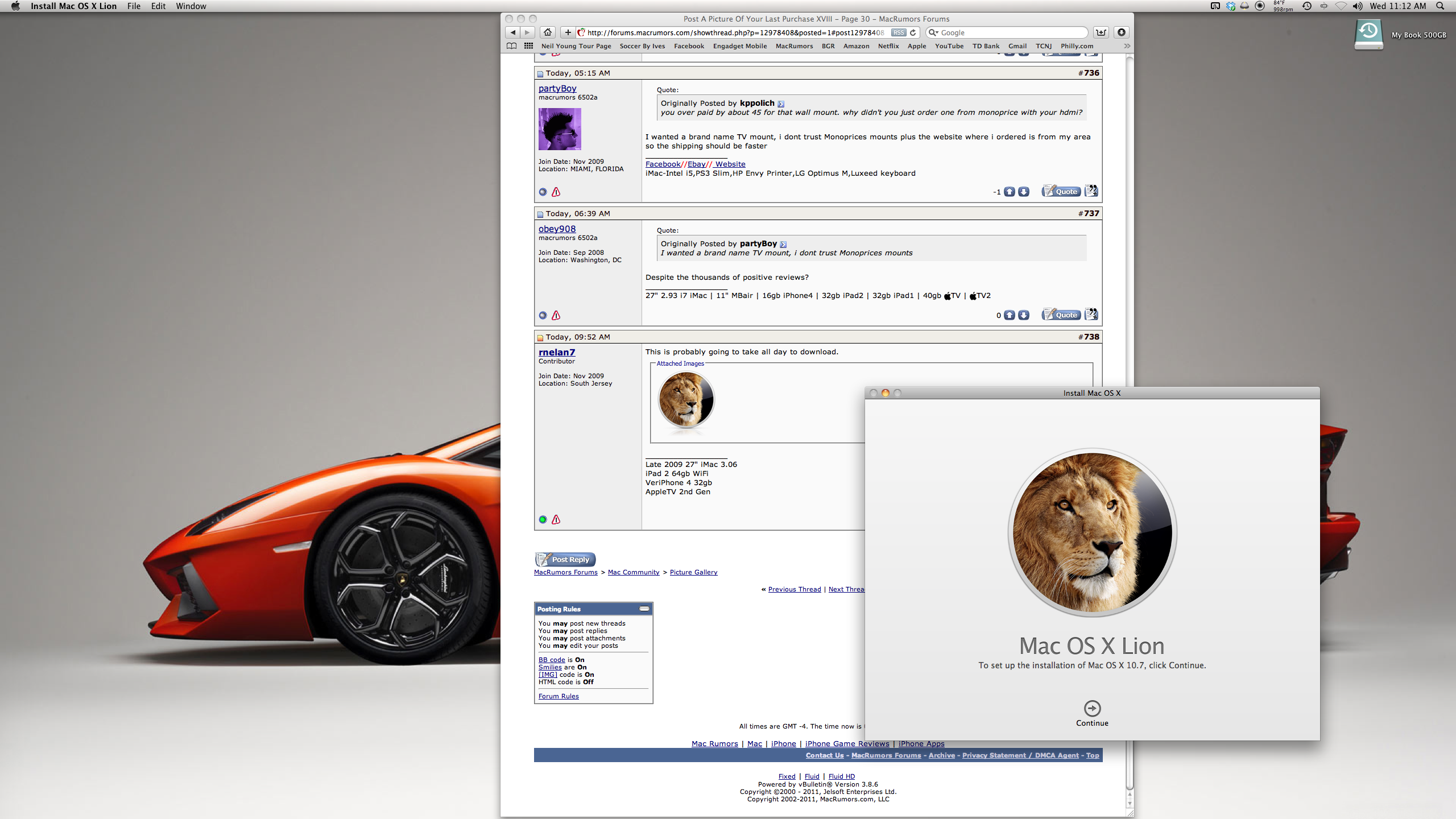Click report post warning icon under partyBoy

pyautogui.click(x=556, y=192)
